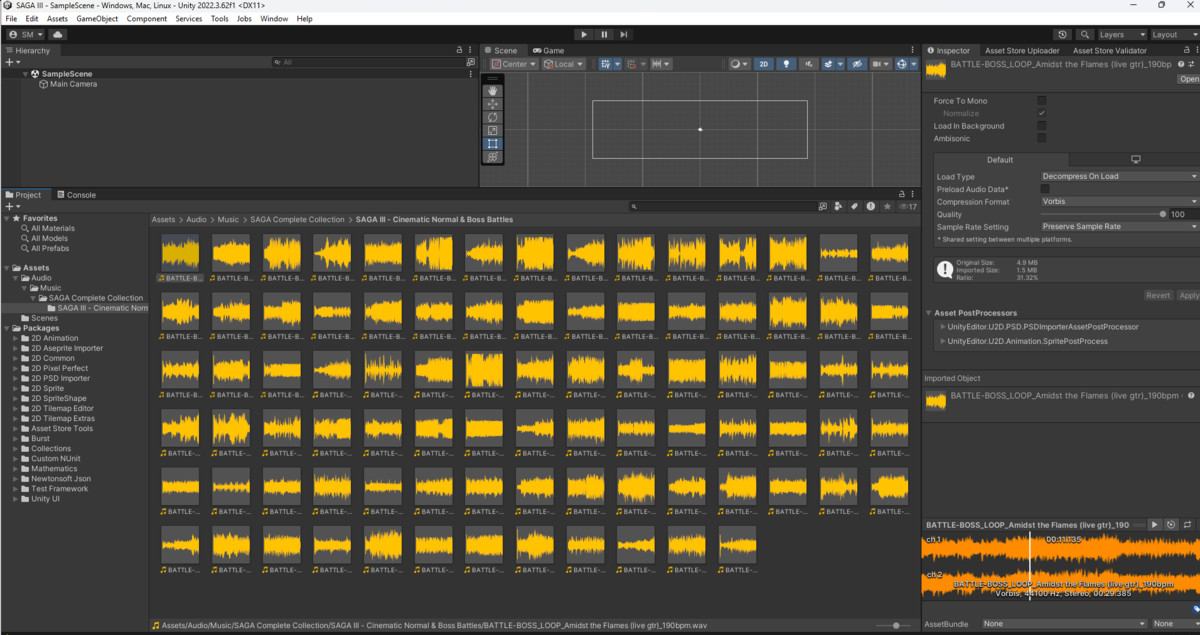
Task: Open the GameObject menu
Action: 97,19
